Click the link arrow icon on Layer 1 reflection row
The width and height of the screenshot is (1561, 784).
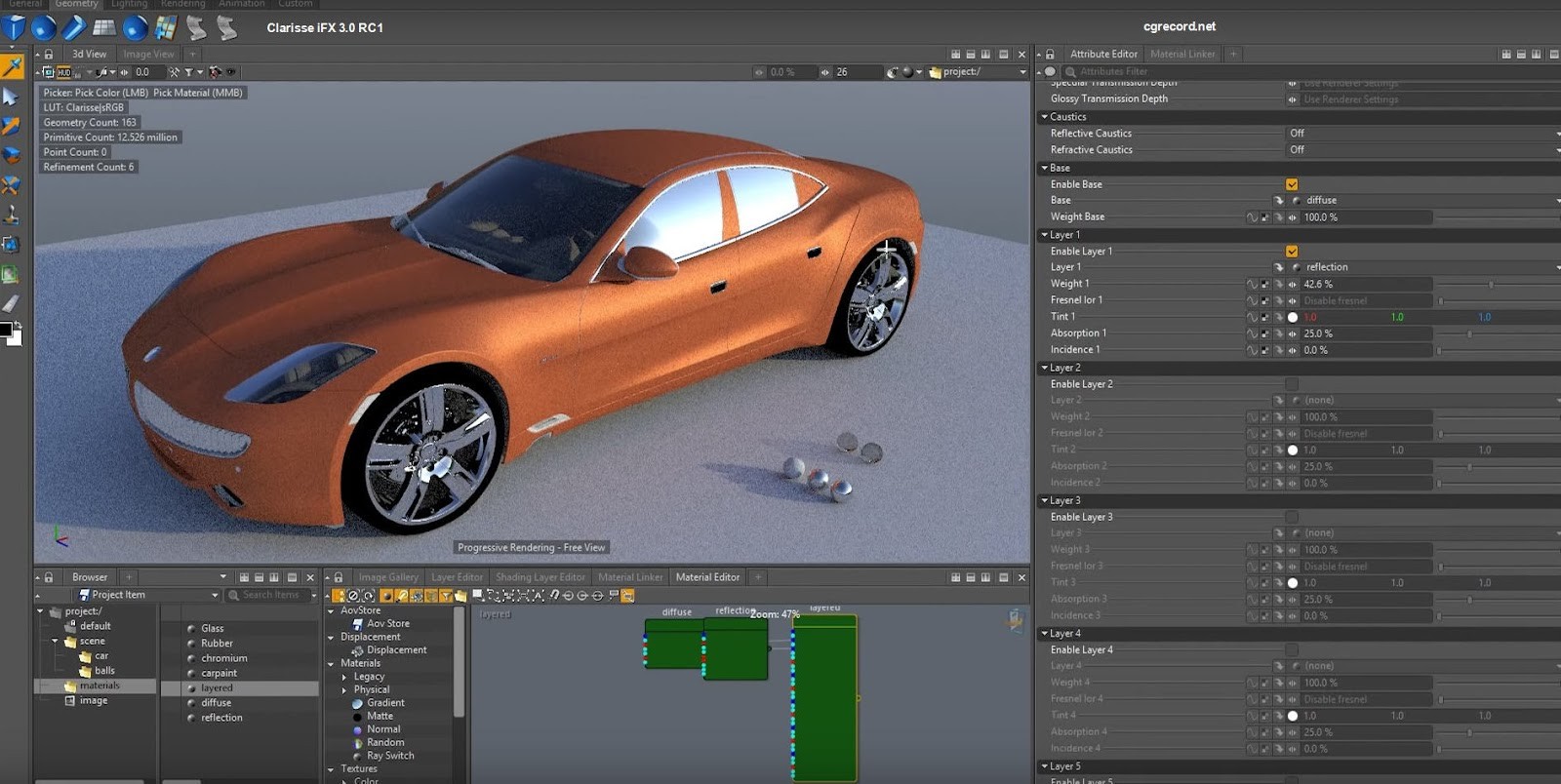click(x=1278, y=267)
